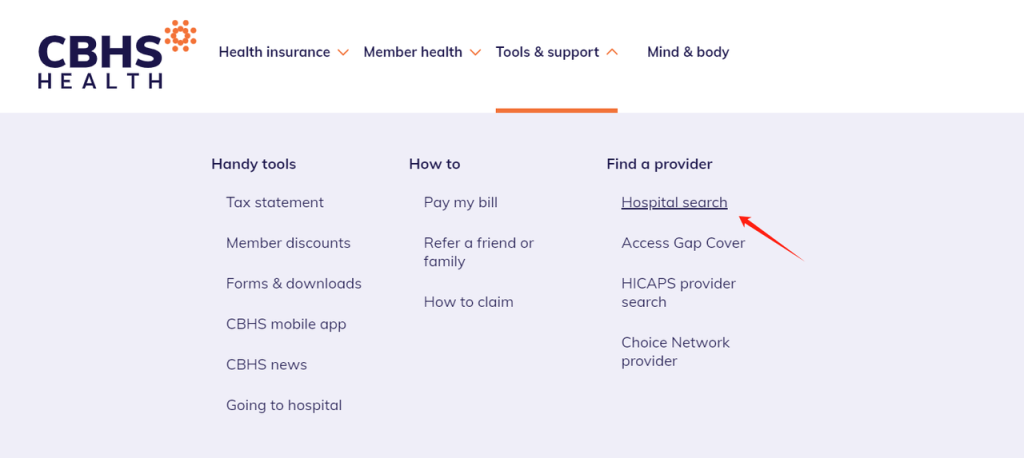Image resolution: width=1024 pixels, height=458 pixels.
Task: Collapse the Tools & support chevron
Action: click(612, 52)
